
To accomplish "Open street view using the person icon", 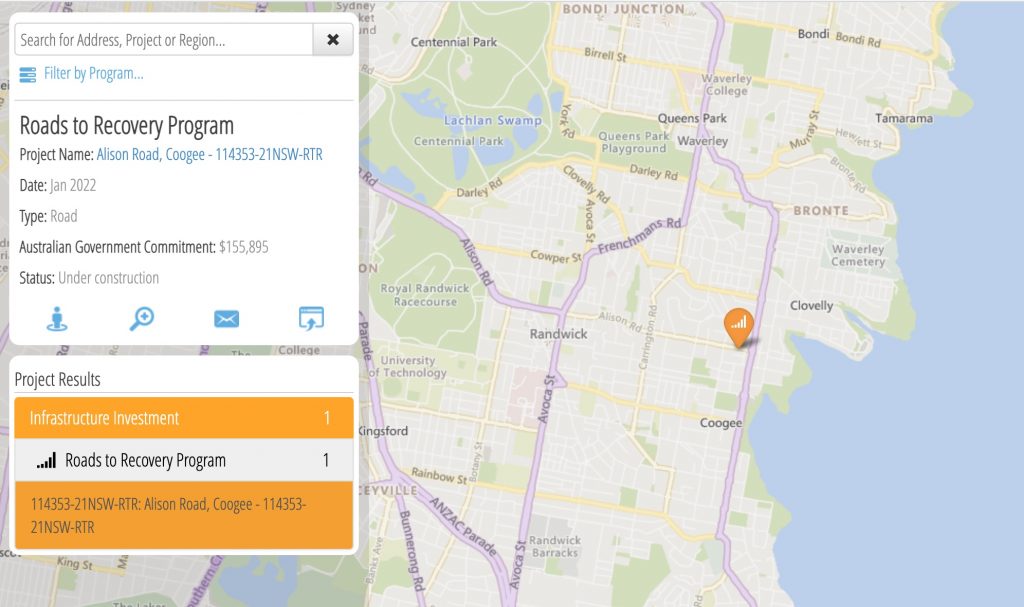I will click(57, 318).
